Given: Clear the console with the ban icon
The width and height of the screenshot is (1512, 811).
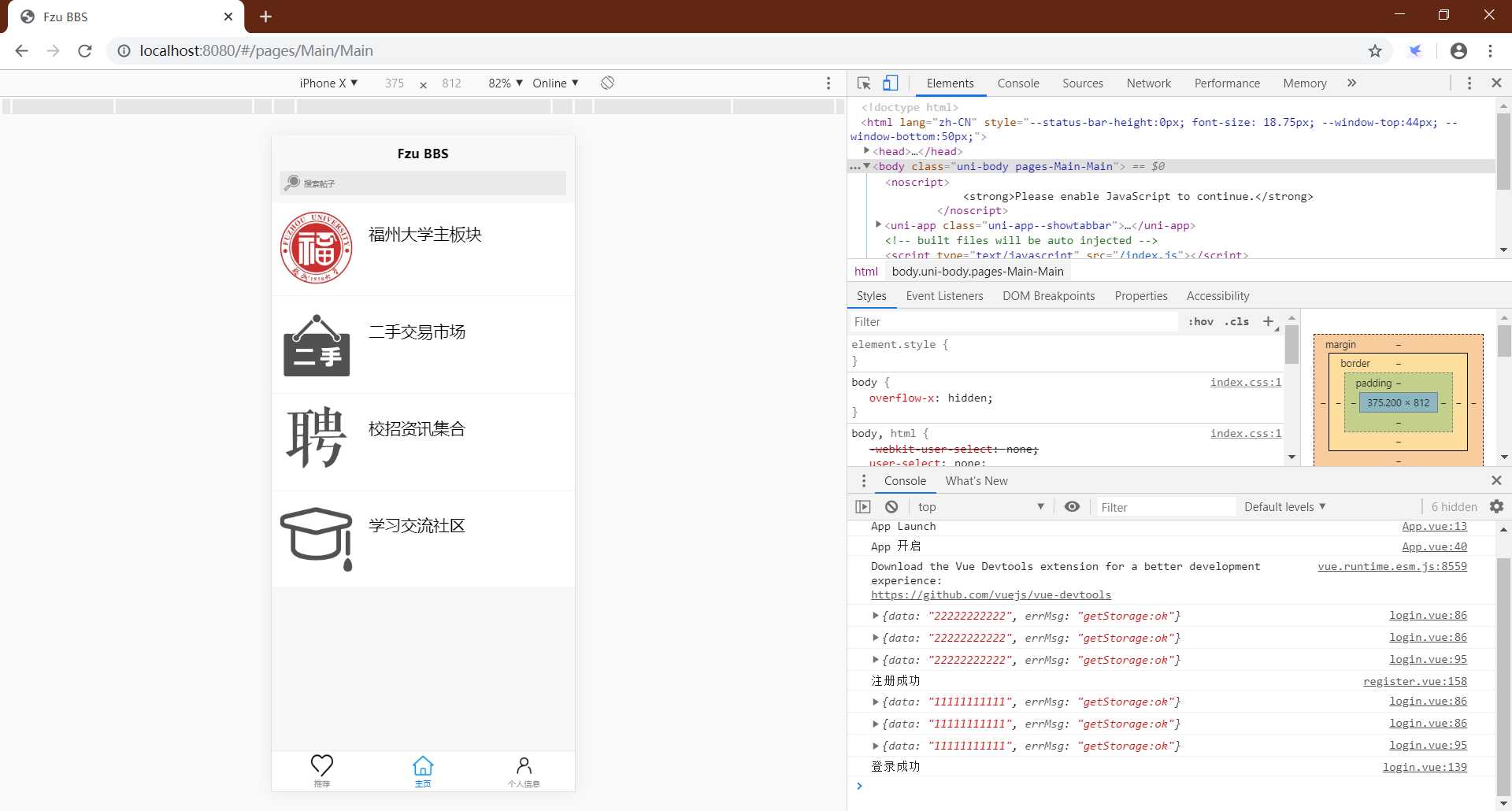Looking at the screenshot, I should click(x=891, y=506).
